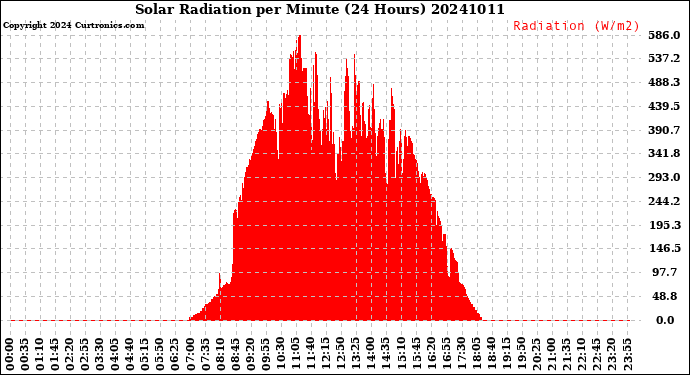Click the 15:10 time label
Screen dimensions: 690x375
[401, 354]
